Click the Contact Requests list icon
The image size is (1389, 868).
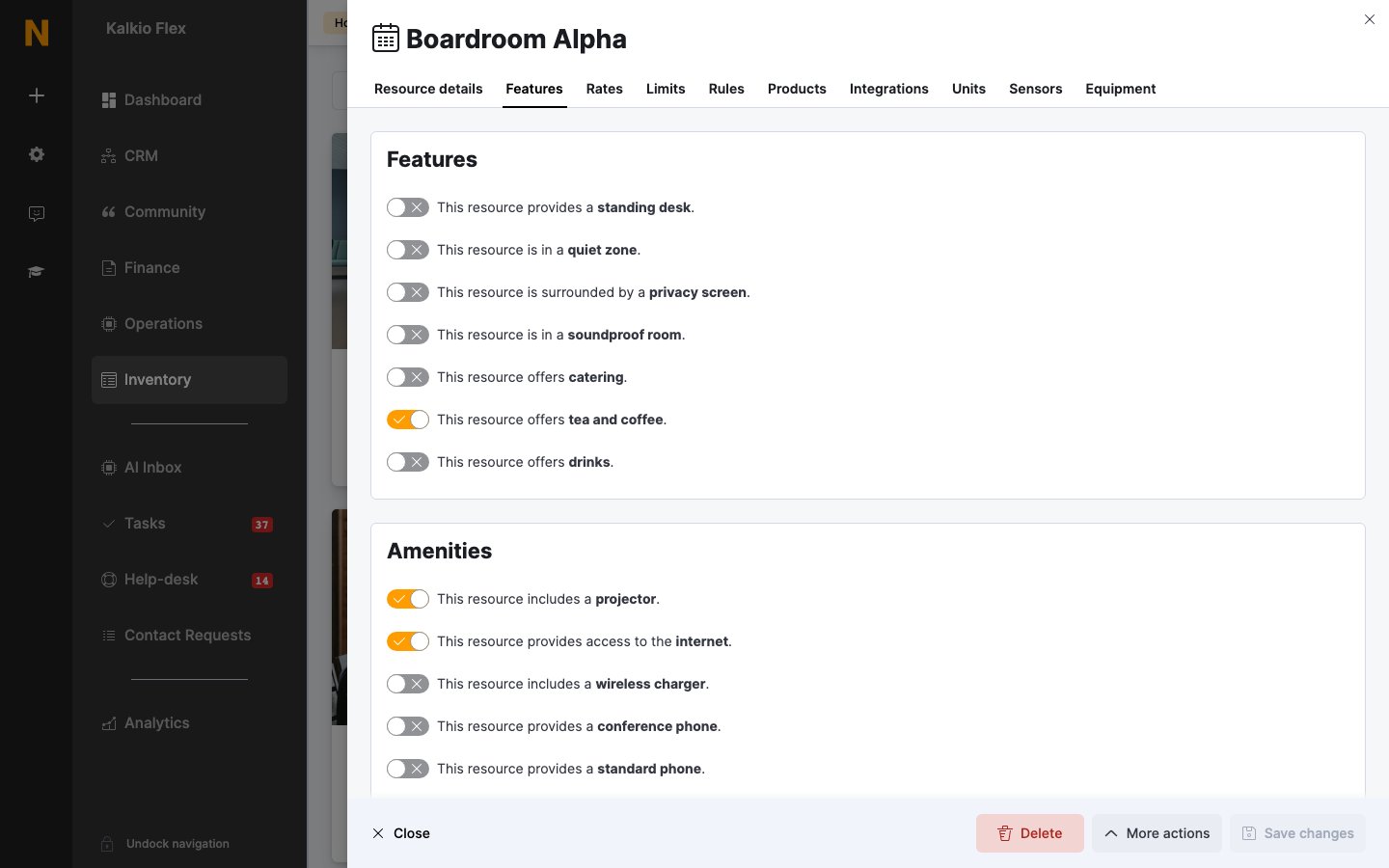pyautogui.click(x=109, y=636)
